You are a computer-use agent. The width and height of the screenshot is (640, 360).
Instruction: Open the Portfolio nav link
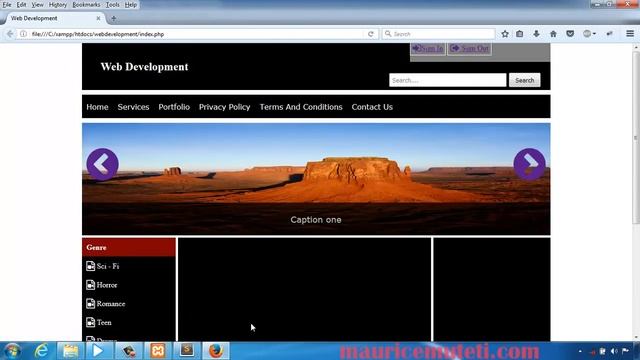(174, 107)
